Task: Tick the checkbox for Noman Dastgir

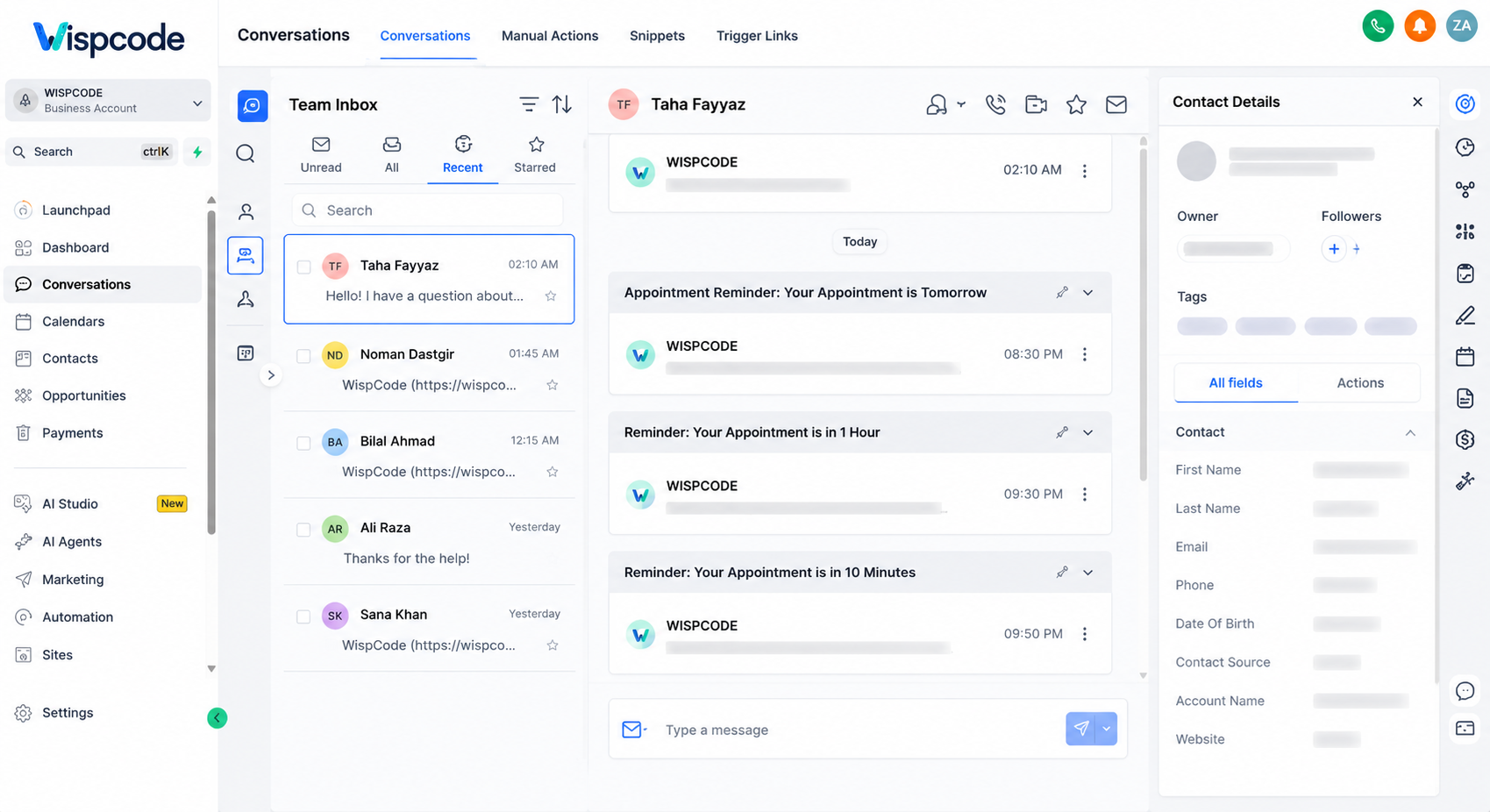Action: coord(303,356)
